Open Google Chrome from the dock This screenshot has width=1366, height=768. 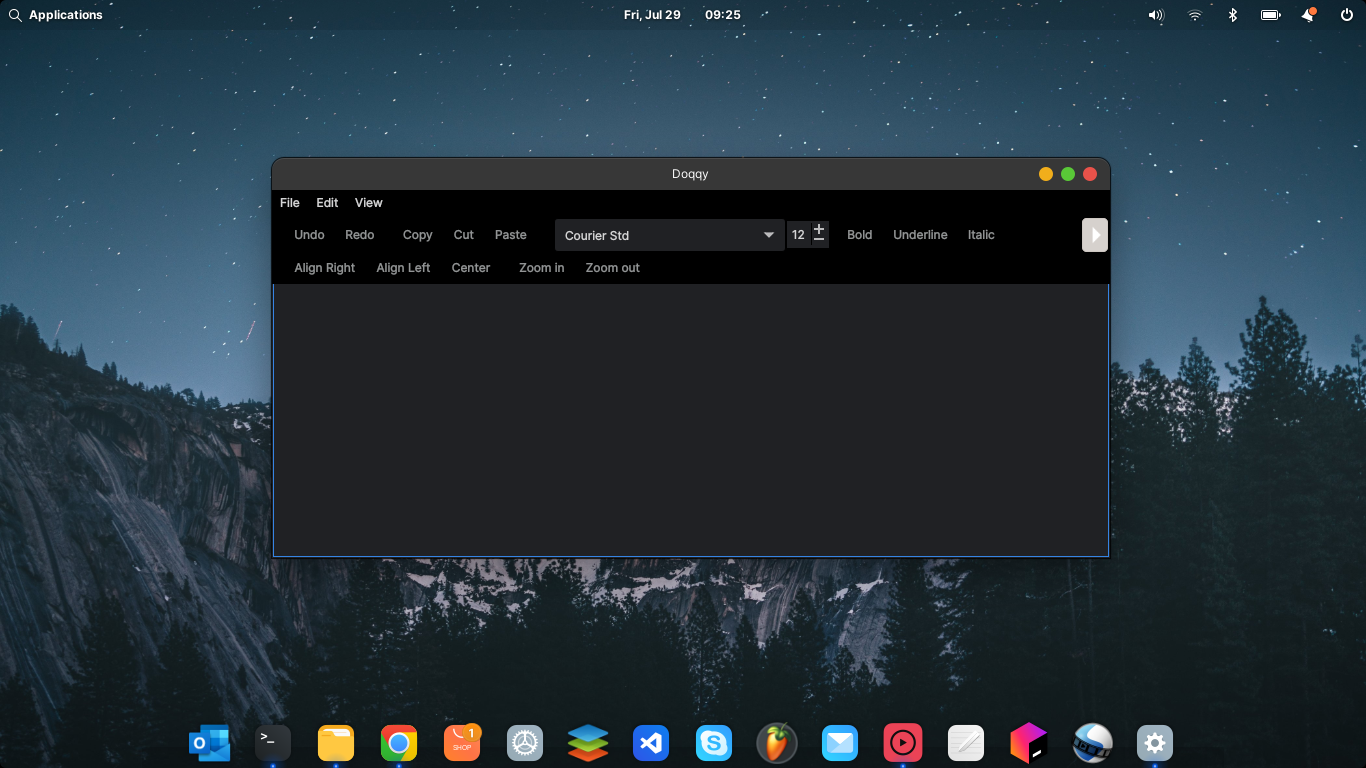click(x=399, y=743)
